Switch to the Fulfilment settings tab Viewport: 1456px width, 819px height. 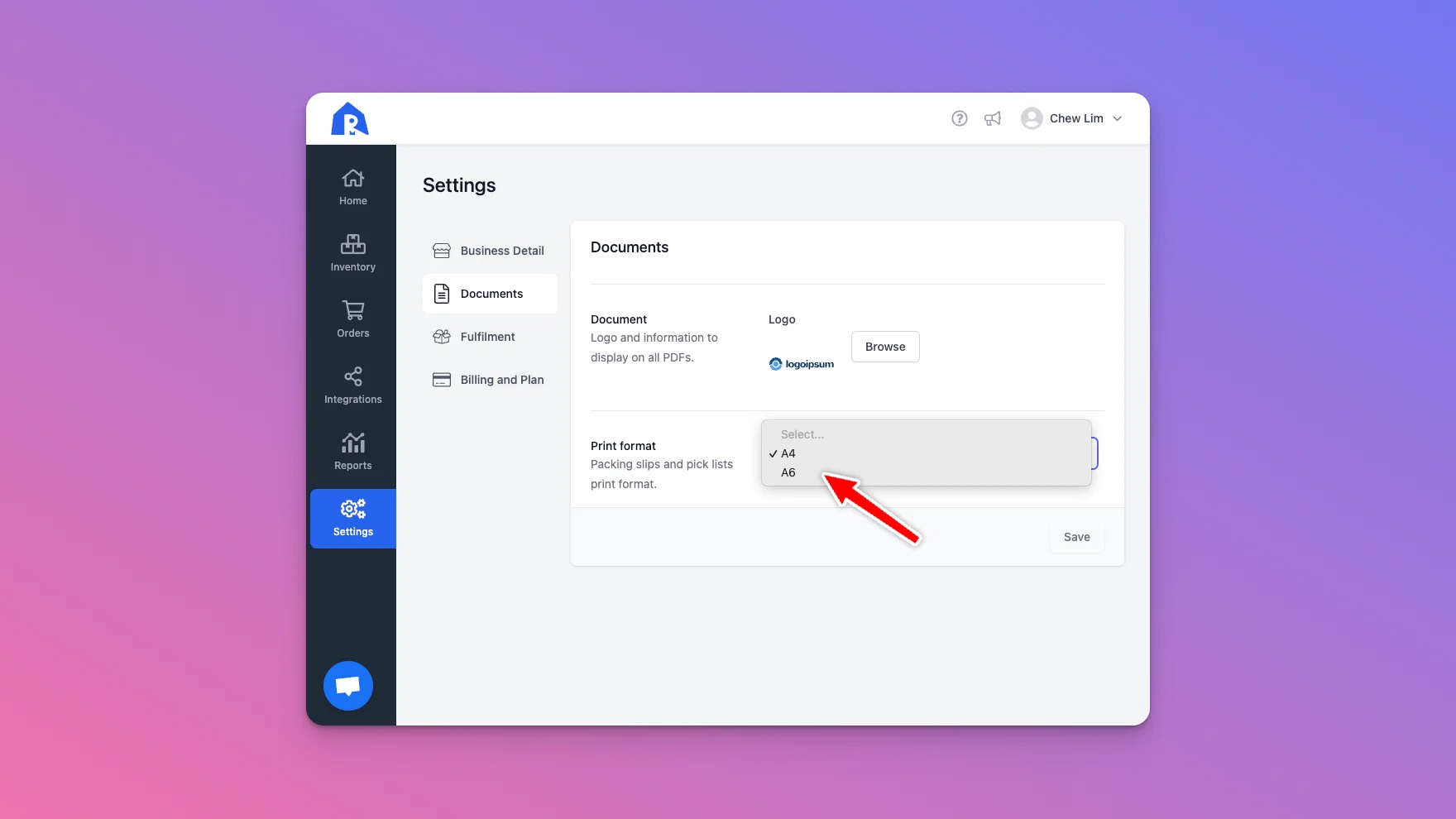pyautogui.click(x=490, y=337)
